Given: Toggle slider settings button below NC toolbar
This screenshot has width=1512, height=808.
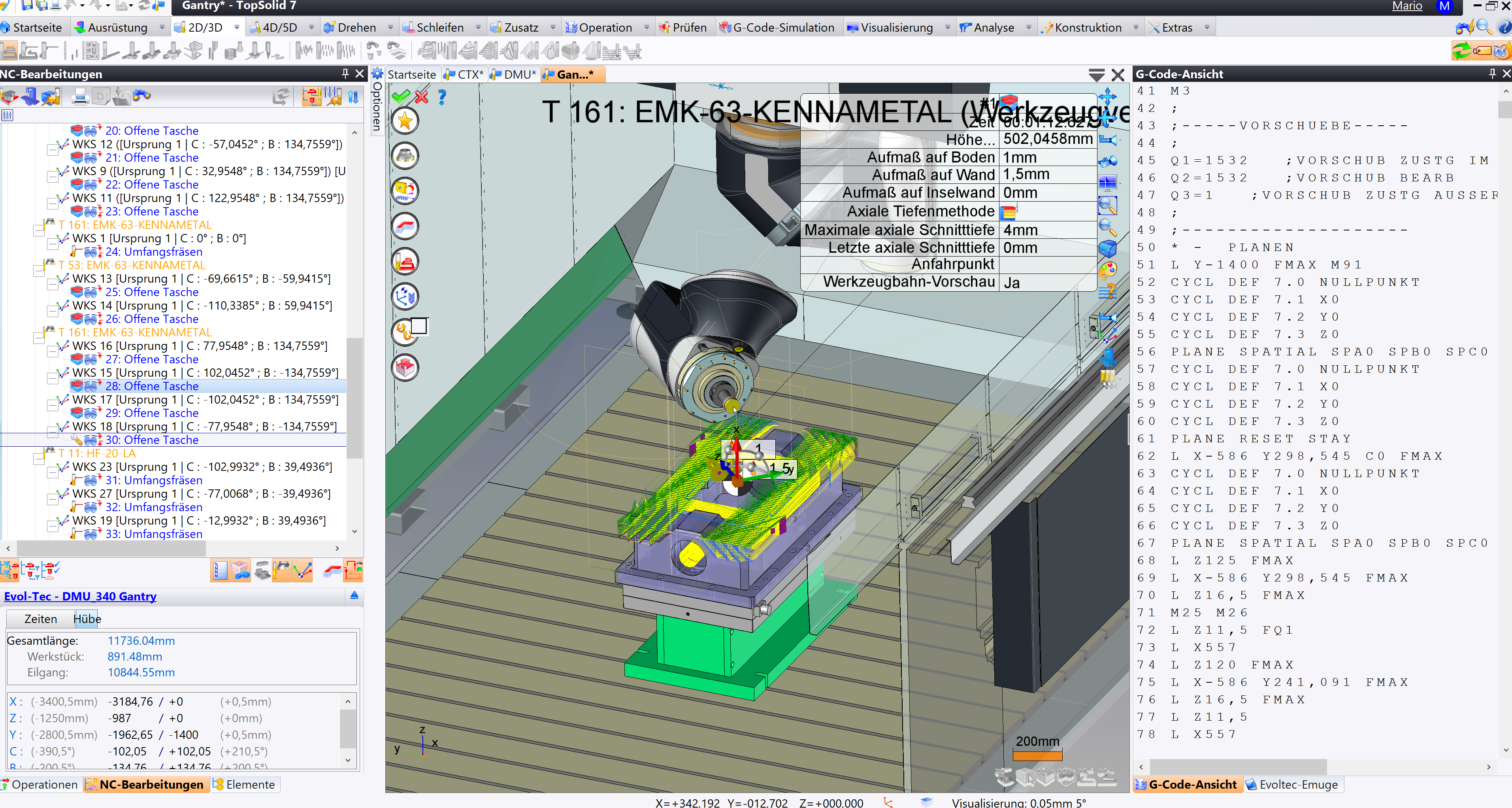Looking at the screenshot, I should 7,115.
